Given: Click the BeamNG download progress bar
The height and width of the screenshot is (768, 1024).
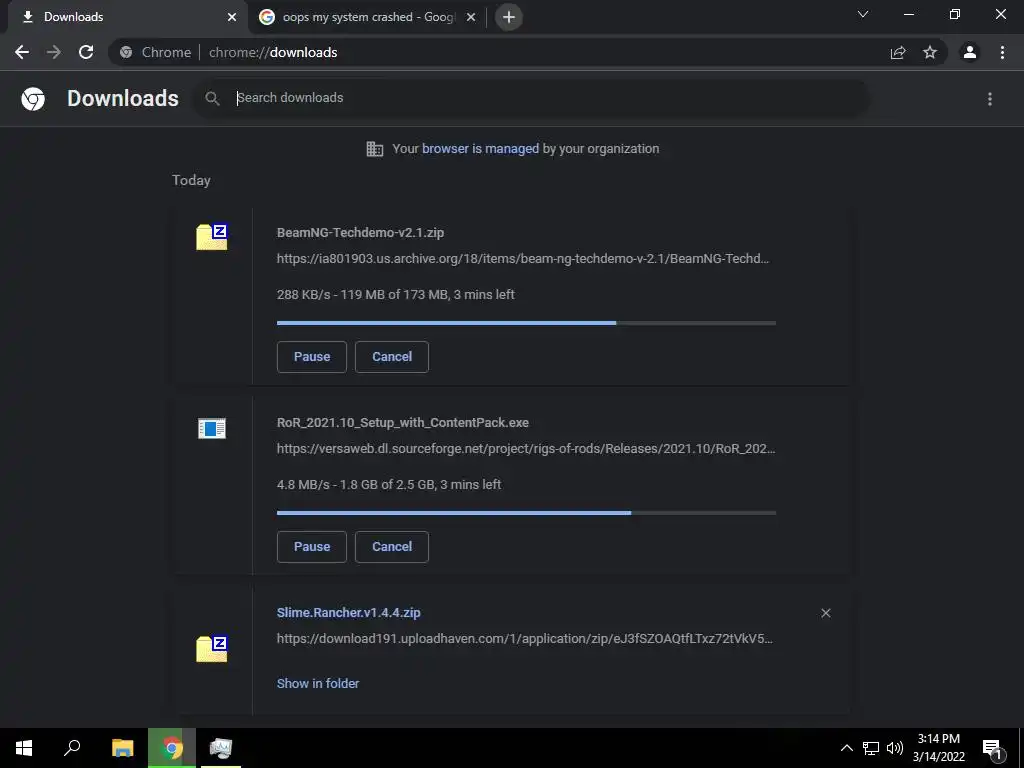Looking at the screenshot, I should [x=526, y=323].
